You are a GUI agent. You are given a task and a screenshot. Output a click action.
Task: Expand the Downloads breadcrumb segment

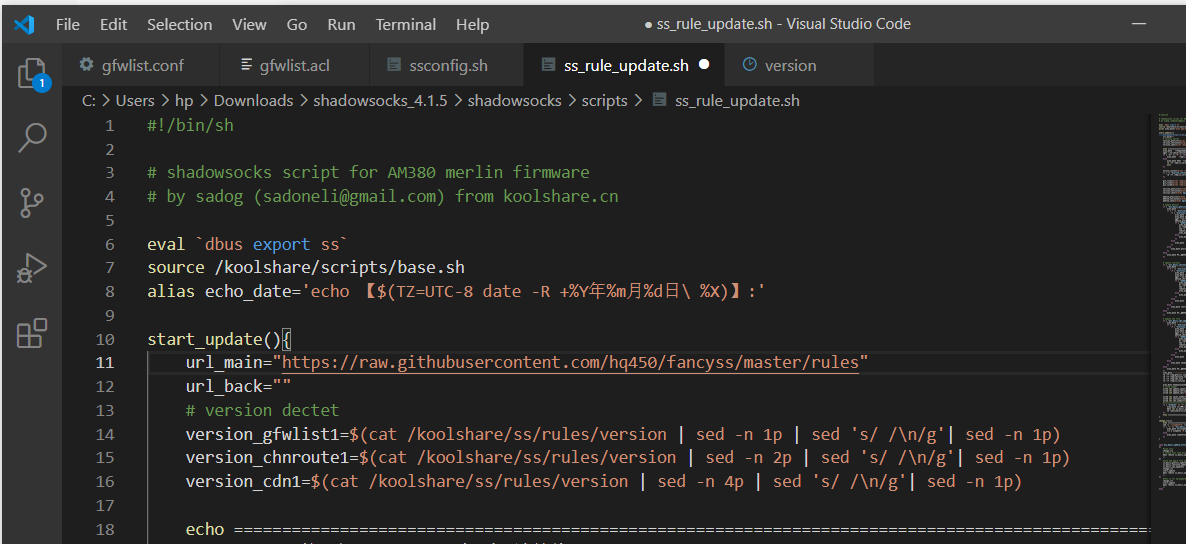pos(253,101)
